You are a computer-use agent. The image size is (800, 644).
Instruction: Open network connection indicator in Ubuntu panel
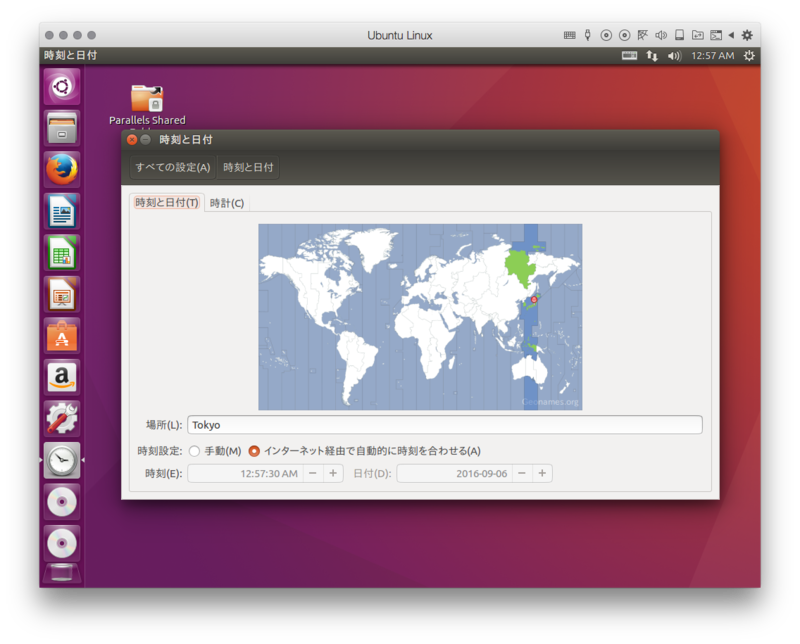pyautogui.click(x=652, y=56)
